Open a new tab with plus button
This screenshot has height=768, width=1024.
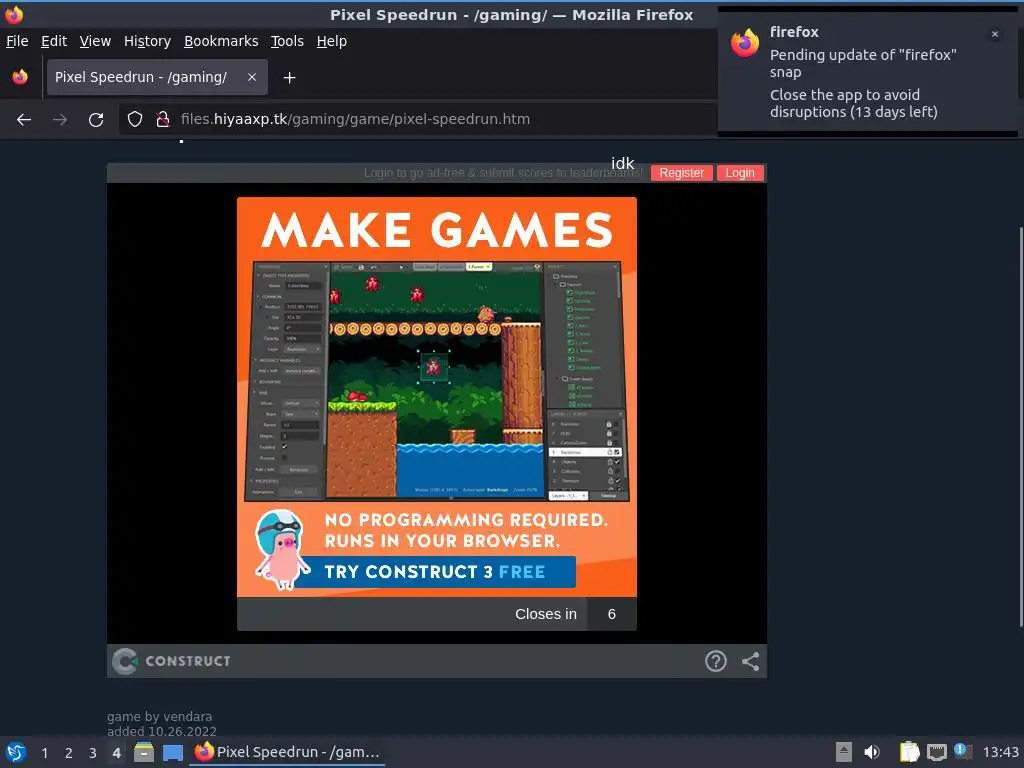[x=289, y=78]
